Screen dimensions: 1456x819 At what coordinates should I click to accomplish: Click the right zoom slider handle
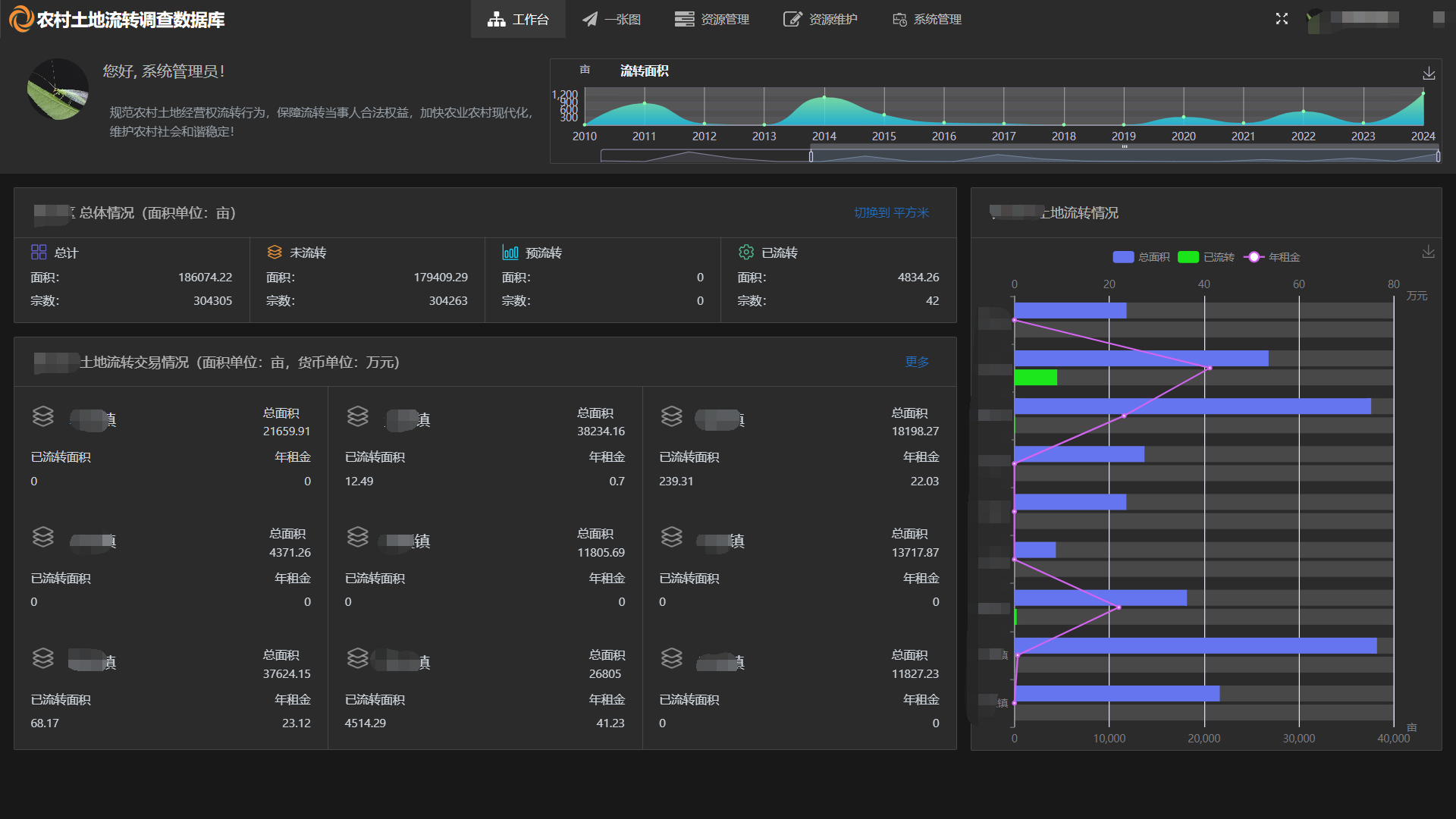[x=1438, y=156]
